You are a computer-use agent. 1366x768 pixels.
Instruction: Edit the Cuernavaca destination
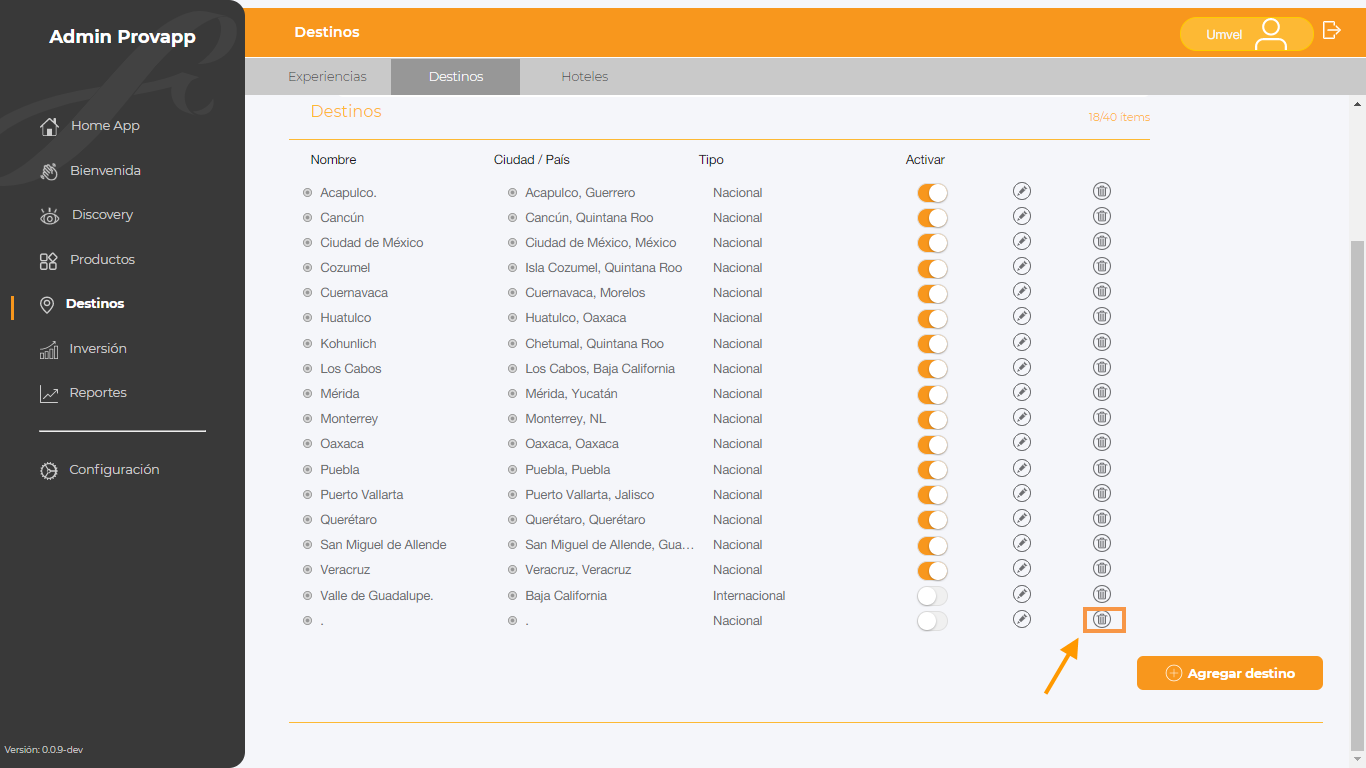click(1021, 291)
